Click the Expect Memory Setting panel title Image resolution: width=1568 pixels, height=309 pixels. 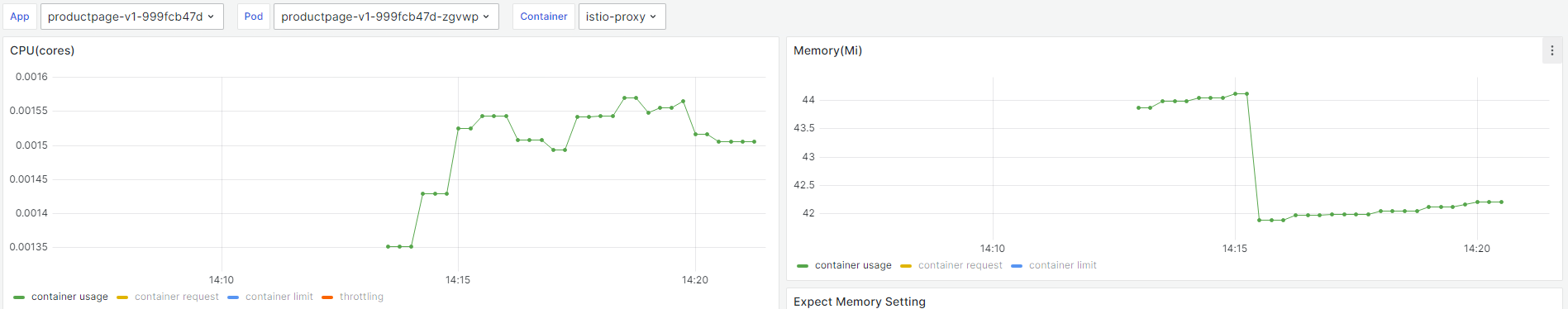(860, 302)
